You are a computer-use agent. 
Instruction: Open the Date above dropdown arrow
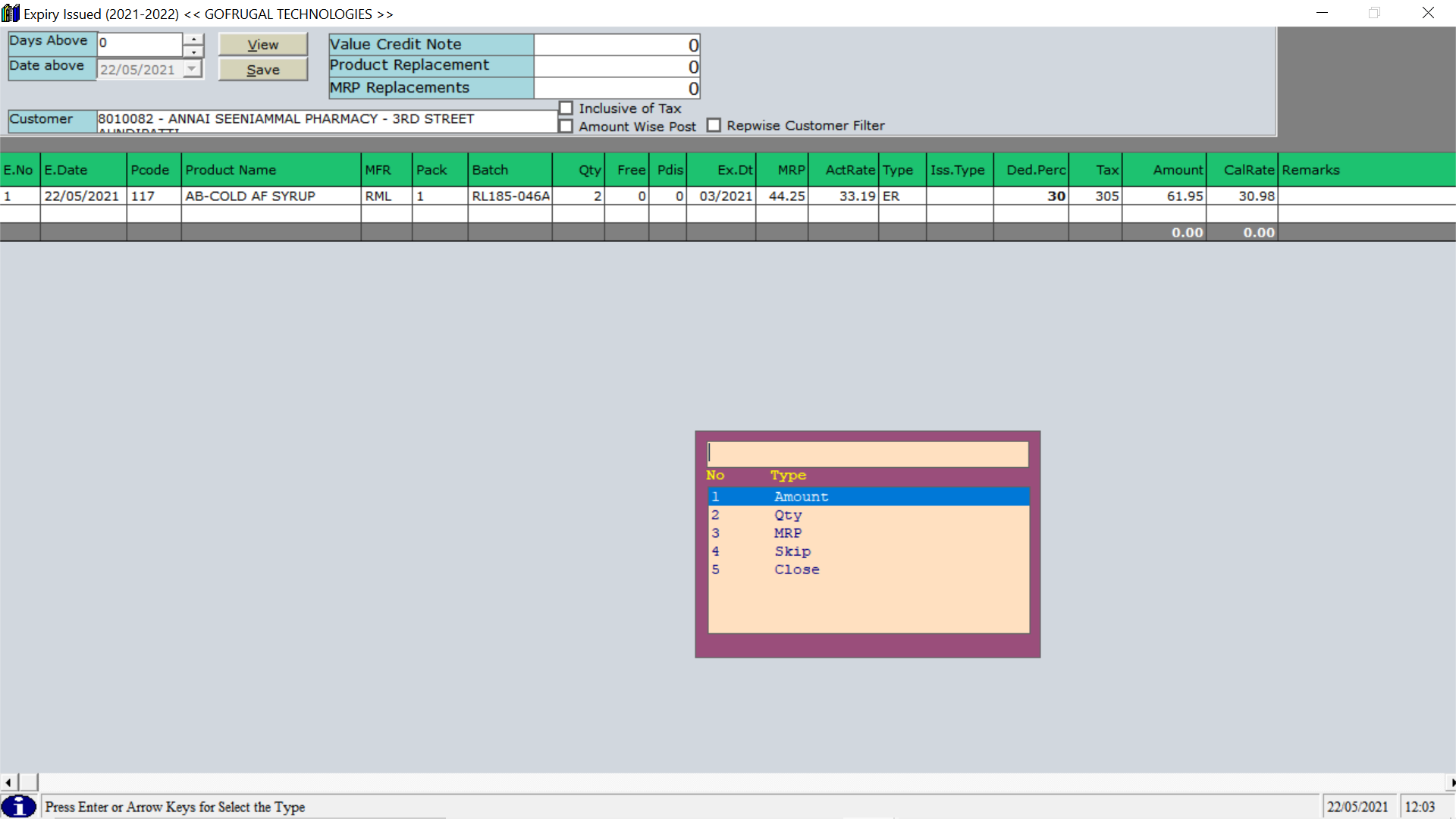click(193, 69)
